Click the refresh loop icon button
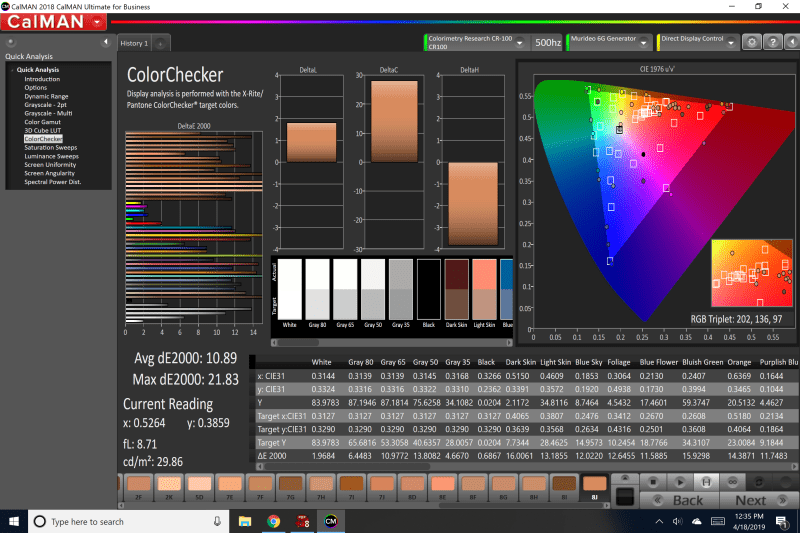The width and height of the screenshot is (800, 533). (x=759, y=482)
